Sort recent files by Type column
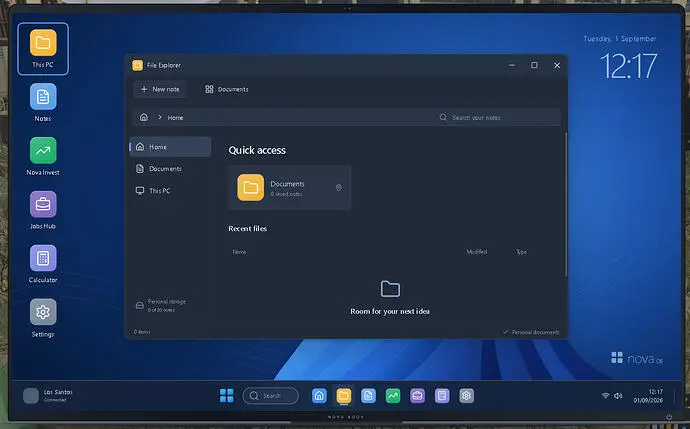The width and height of the screenshot is (690, 429). [521, 252]
